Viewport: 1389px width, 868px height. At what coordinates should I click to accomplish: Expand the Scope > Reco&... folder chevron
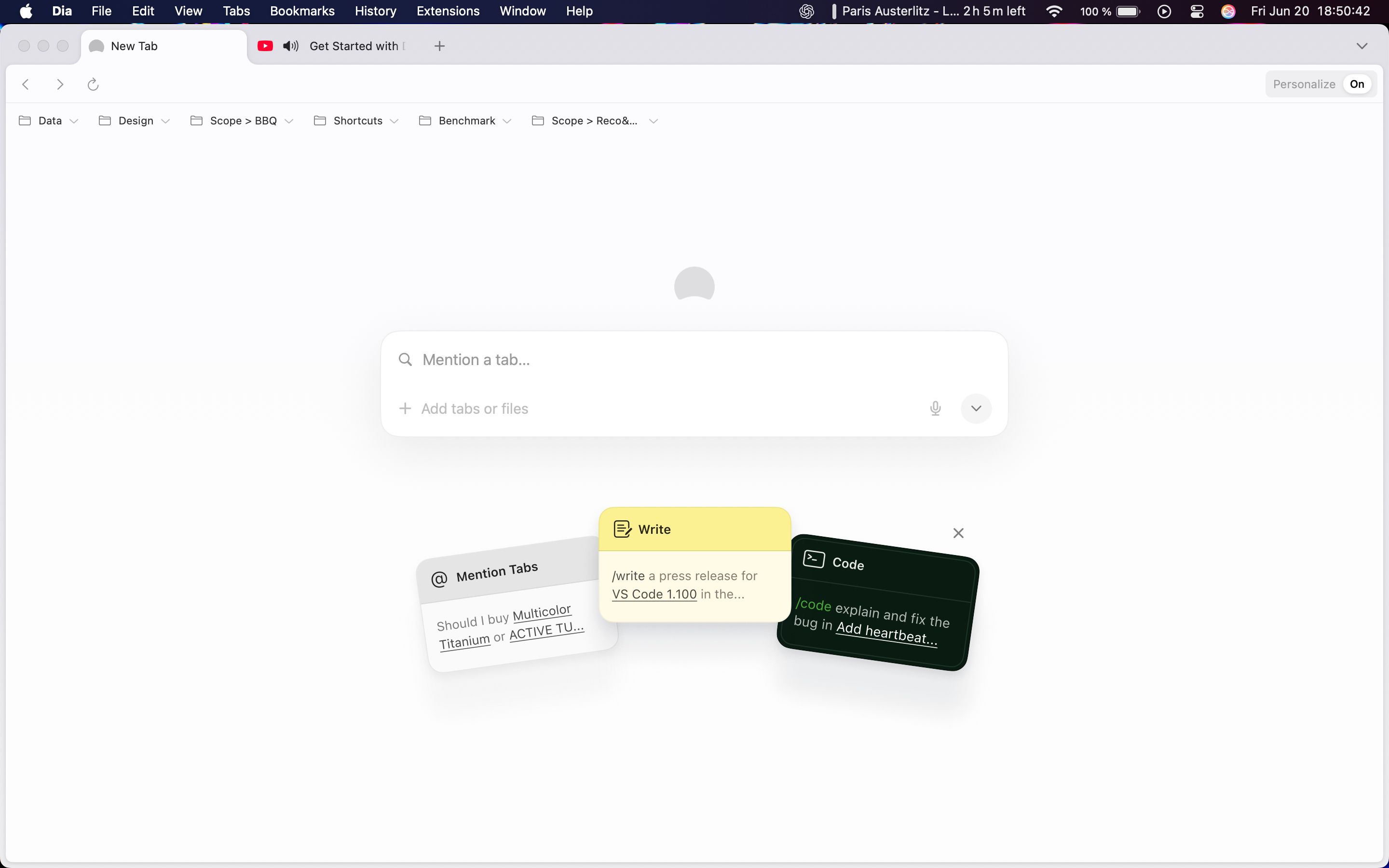[653, 121]
